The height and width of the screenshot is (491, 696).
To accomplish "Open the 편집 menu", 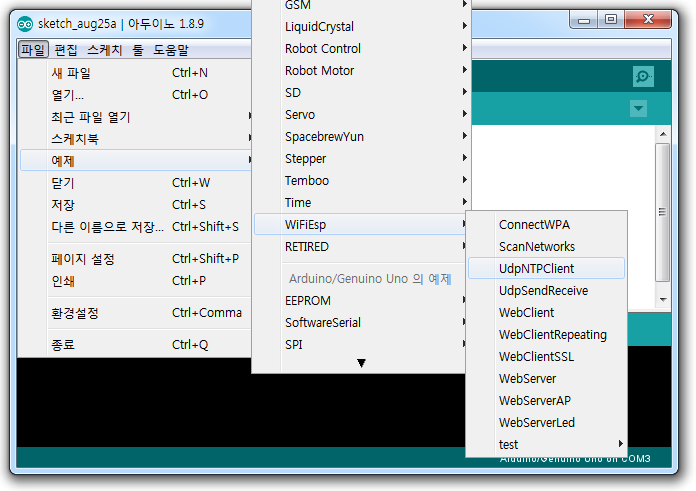I will coord(66,50).
